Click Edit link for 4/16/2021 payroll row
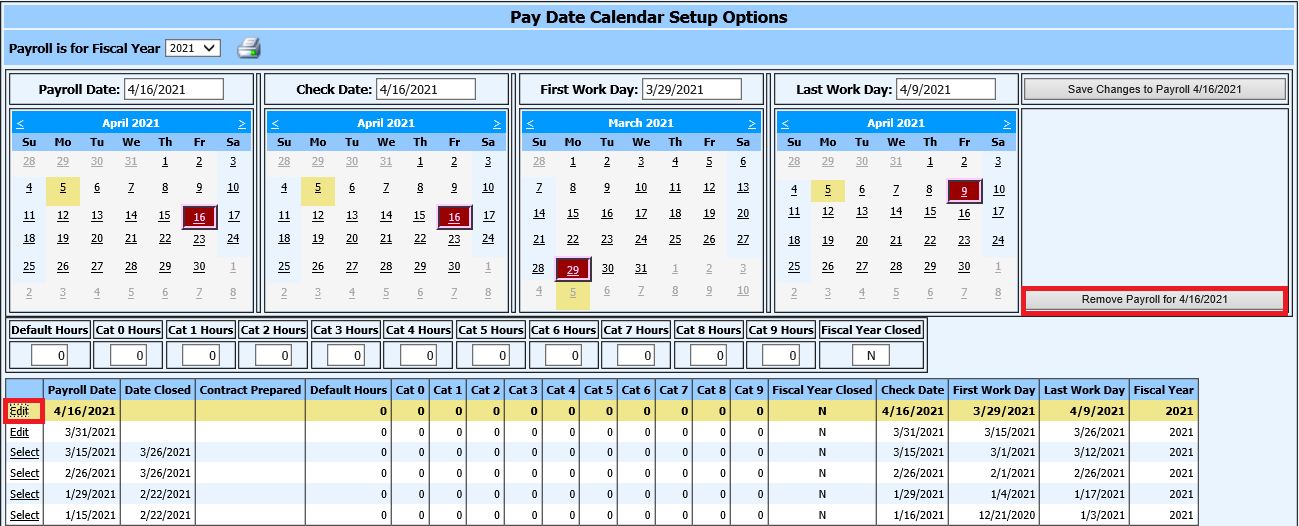Screen dimensions: 1299x526 pos(20,411)
